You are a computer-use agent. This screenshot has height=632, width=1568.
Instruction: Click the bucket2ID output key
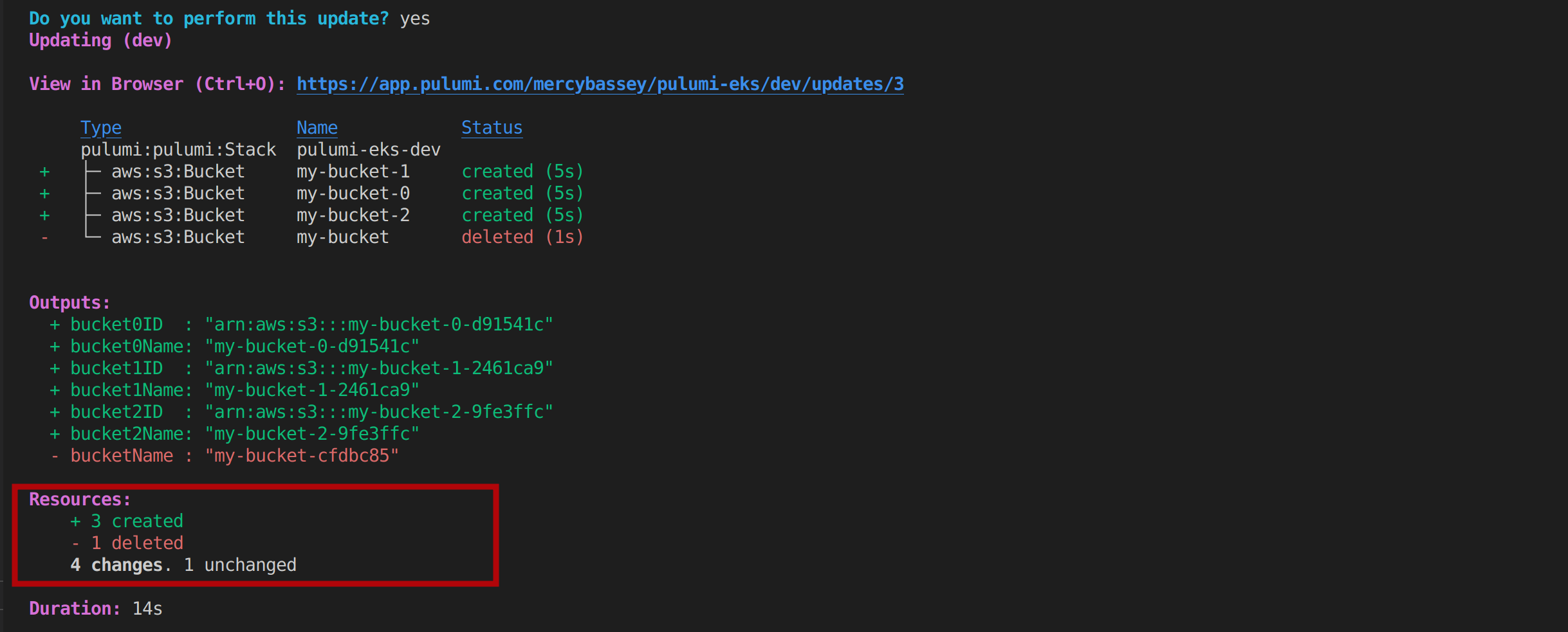point(116,412)
